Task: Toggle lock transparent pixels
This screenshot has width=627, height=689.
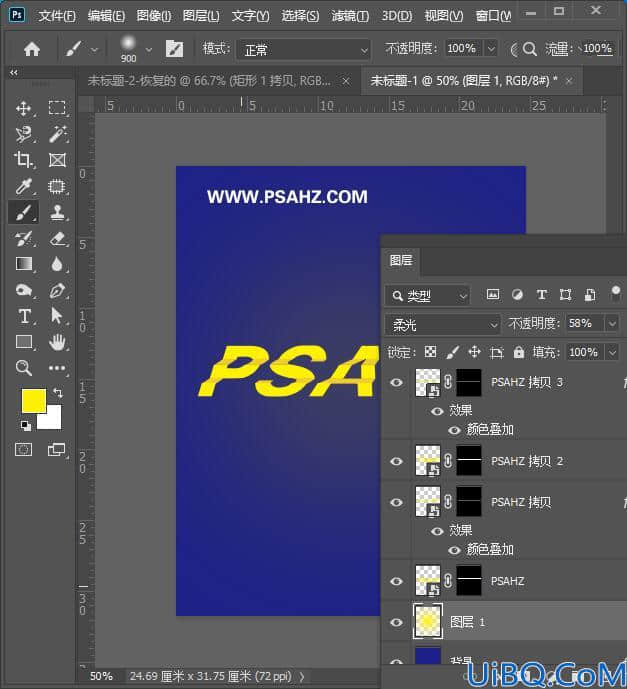Action: pos(431,352)
